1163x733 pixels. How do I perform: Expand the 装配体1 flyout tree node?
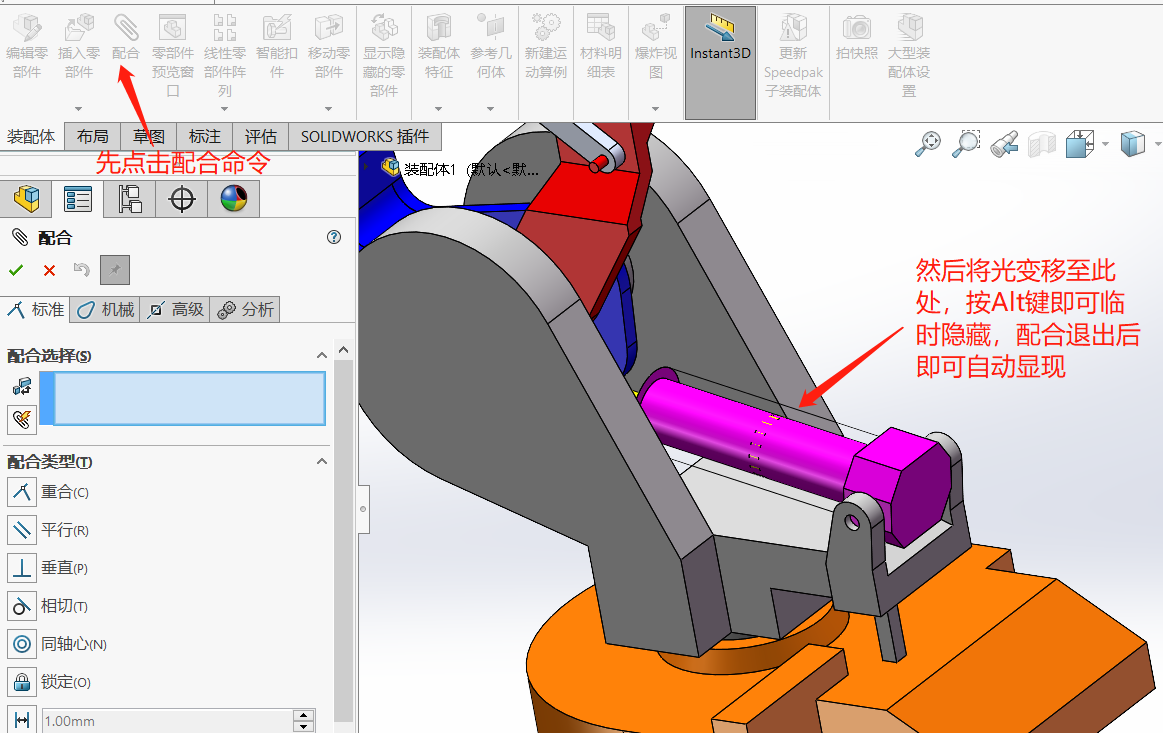coord(367,169)
